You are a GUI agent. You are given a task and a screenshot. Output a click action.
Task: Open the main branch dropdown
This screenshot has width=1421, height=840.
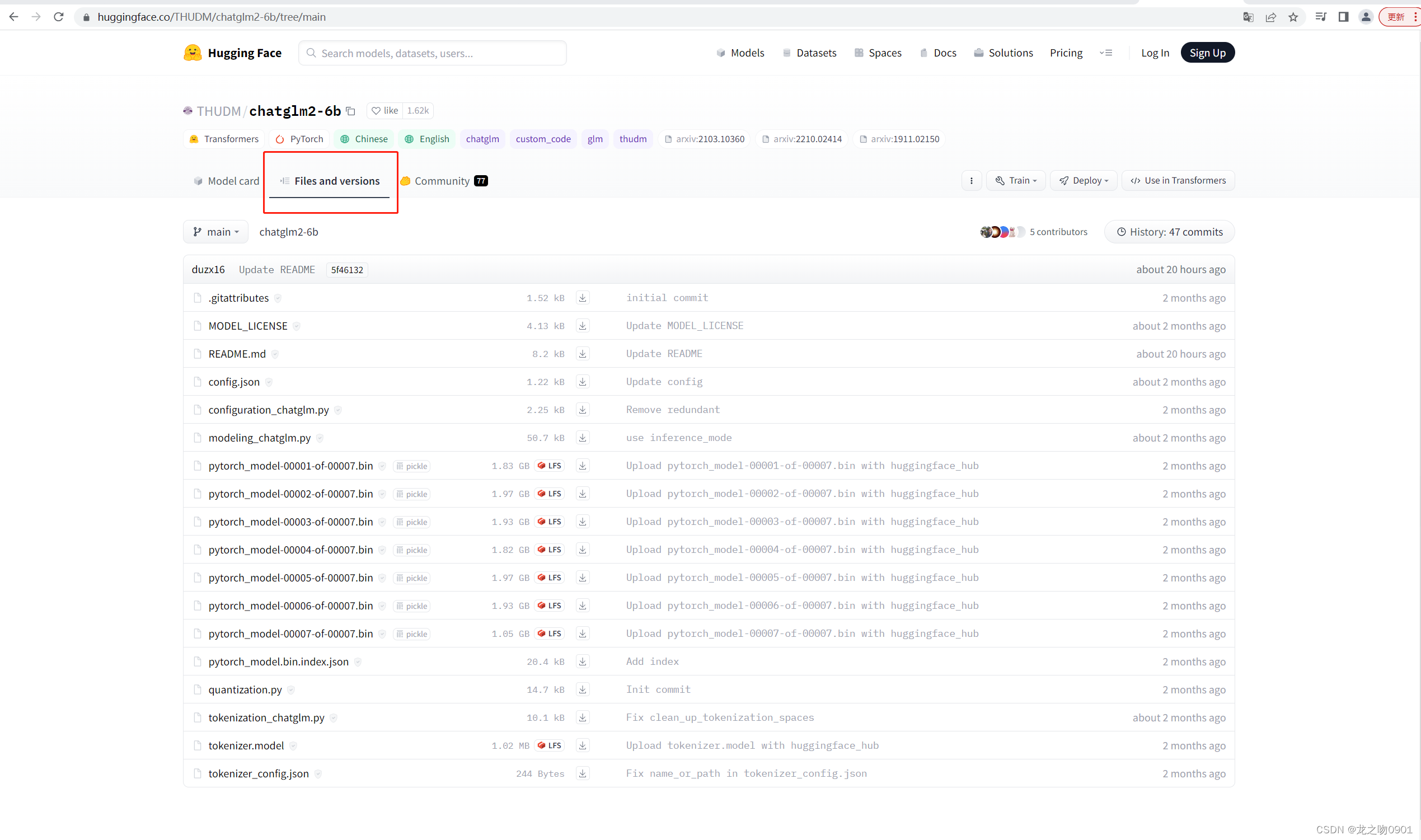coord(215,232)
